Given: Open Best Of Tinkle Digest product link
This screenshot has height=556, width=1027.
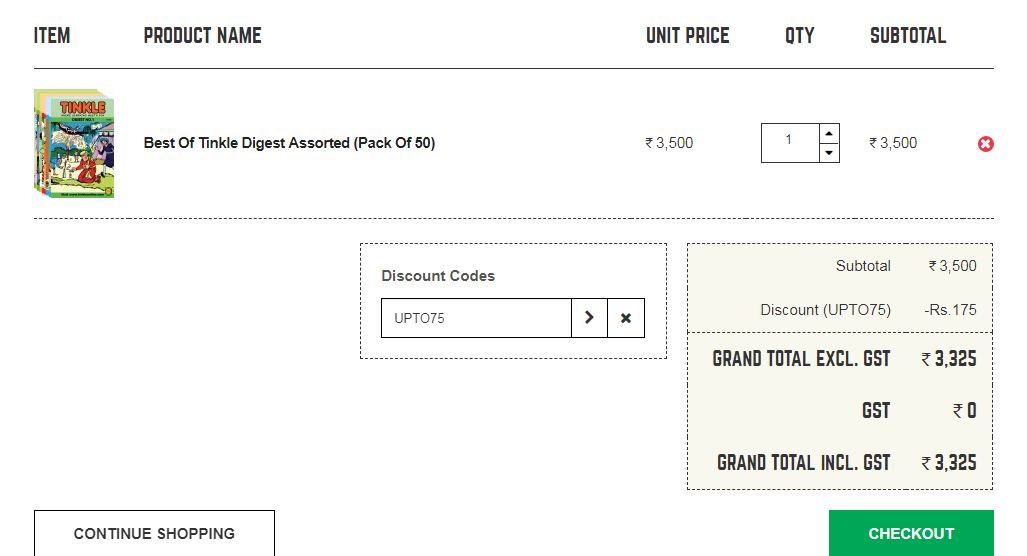Looking at the screenshot, I should 289,143.
